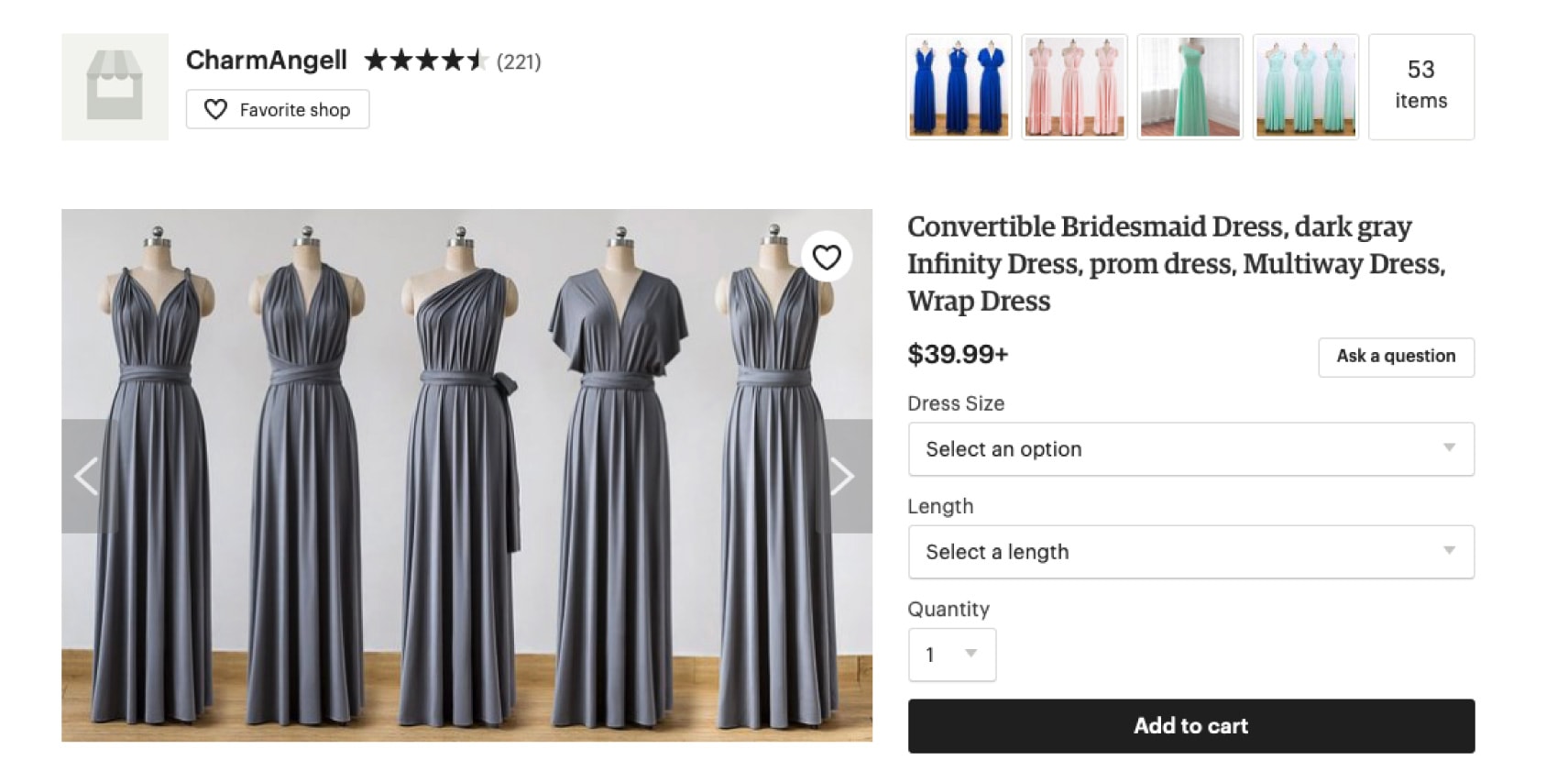Click the CharmAngell shop storefront icon
This screenshot has height=782, width=1568.
[115, 85]
